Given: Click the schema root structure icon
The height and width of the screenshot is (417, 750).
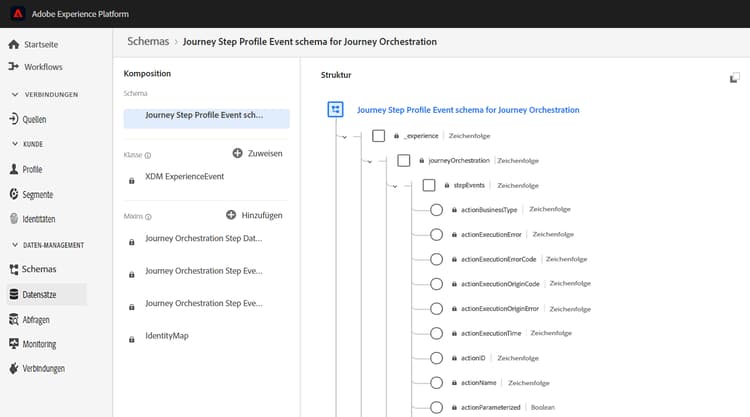Looking at the screenshot, I should coord(337,110).
